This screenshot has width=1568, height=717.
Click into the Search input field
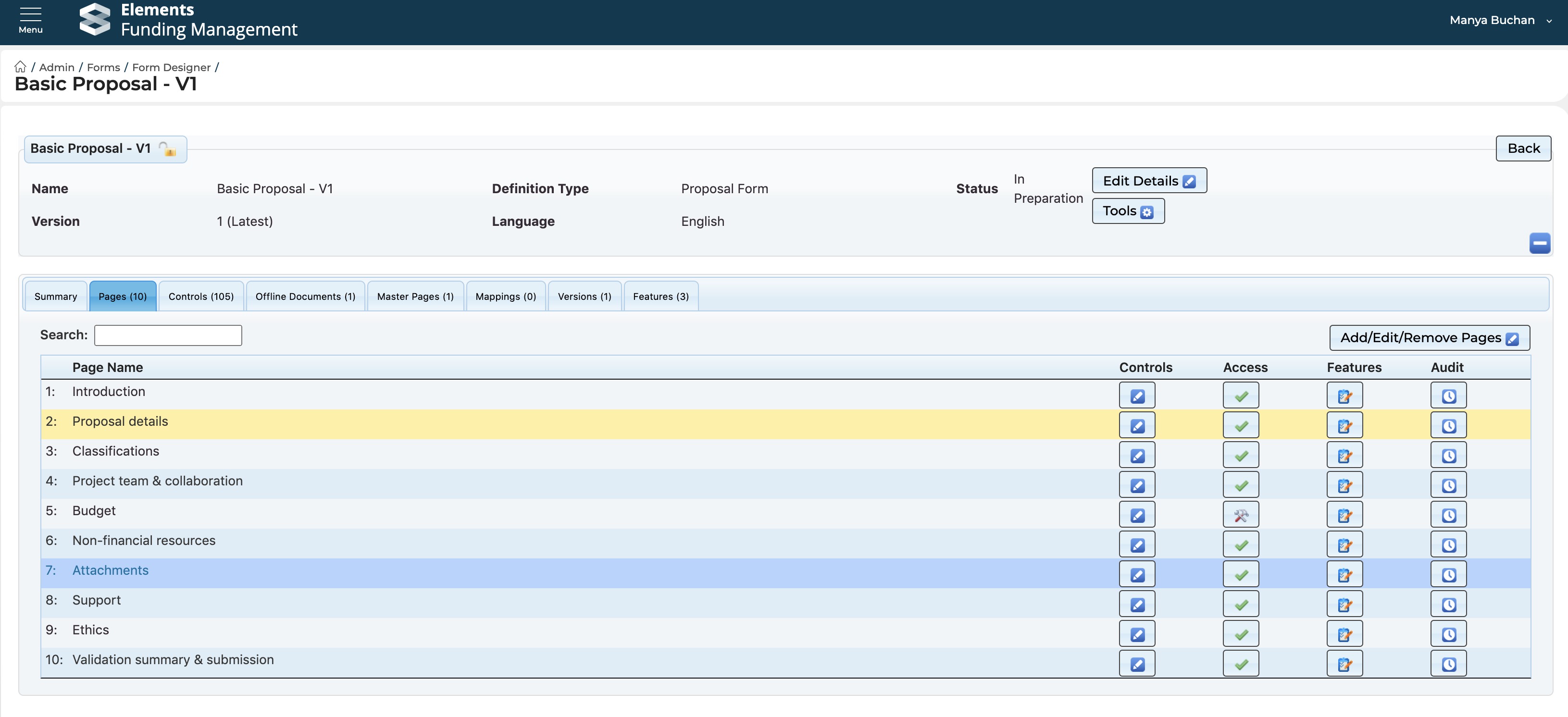click(168, 335)
